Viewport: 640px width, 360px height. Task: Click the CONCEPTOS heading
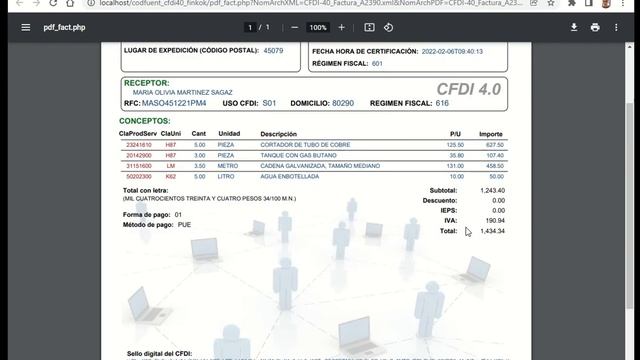coord(145,121)
